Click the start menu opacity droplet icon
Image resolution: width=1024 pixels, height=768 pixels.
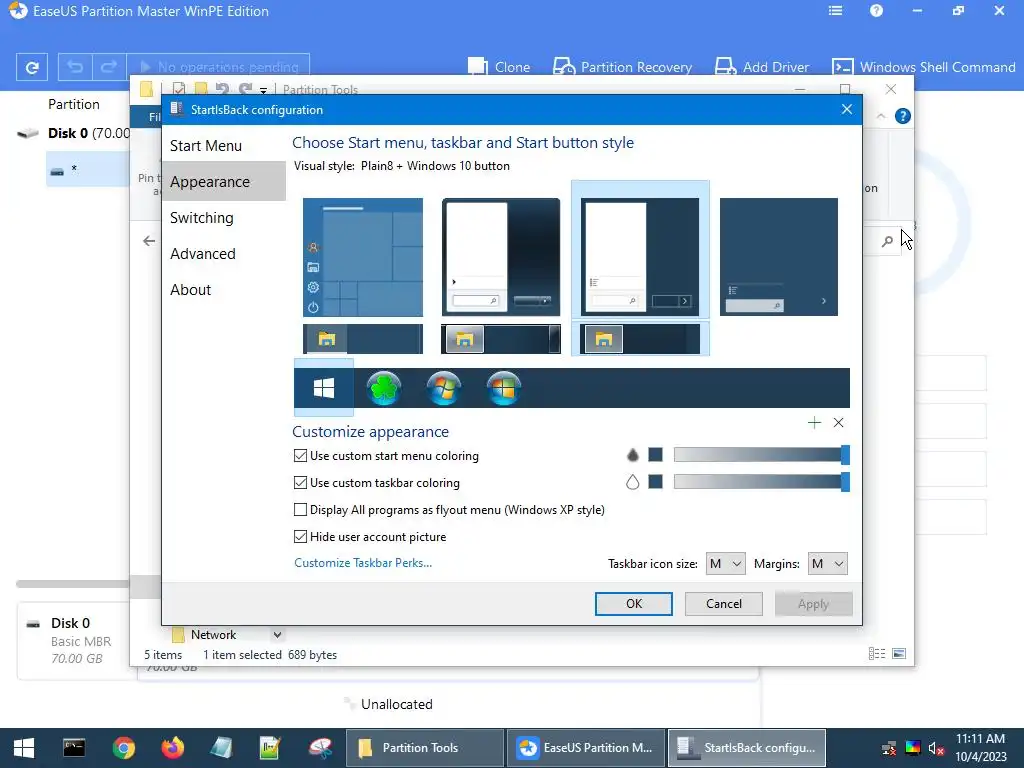click(632, 455)
